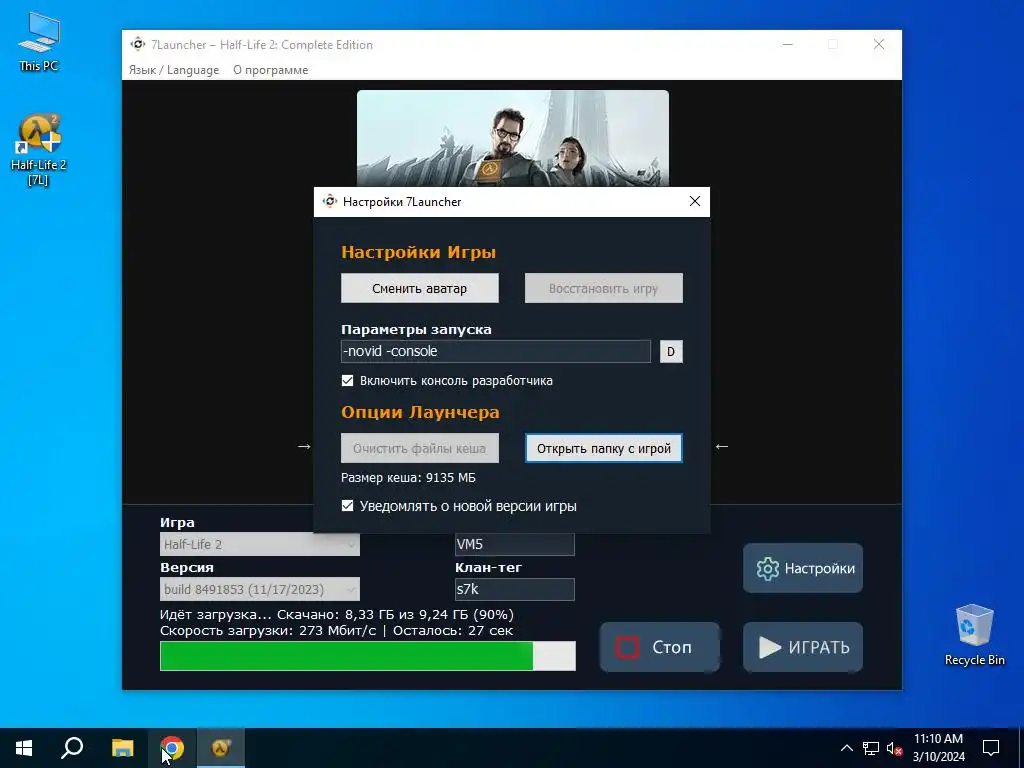Close the Настройки 7Launcher dialog
This screenshot has width=1024, height=768.
pyautogui.click(x=695, y=201)
